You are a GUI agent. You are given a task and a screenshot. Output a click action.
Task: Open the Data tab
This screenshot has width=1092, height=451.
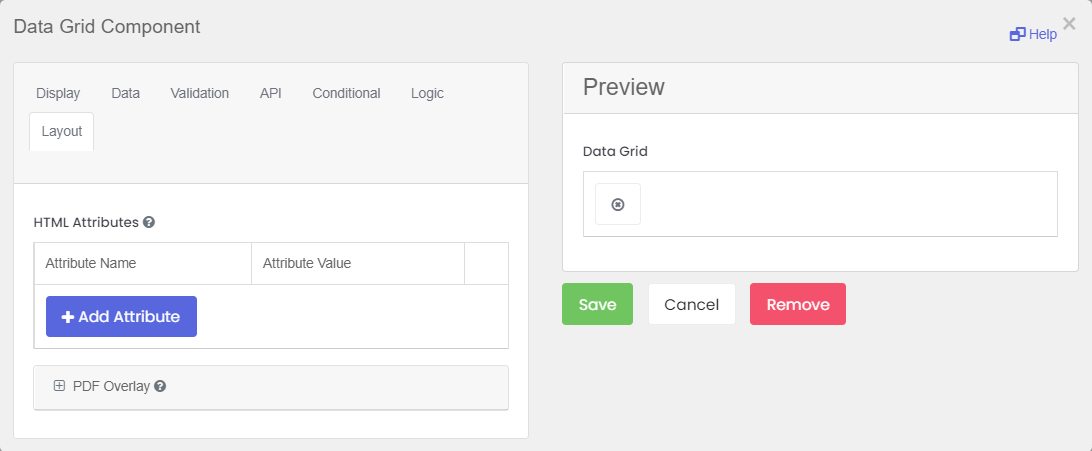tap(125, 93)
